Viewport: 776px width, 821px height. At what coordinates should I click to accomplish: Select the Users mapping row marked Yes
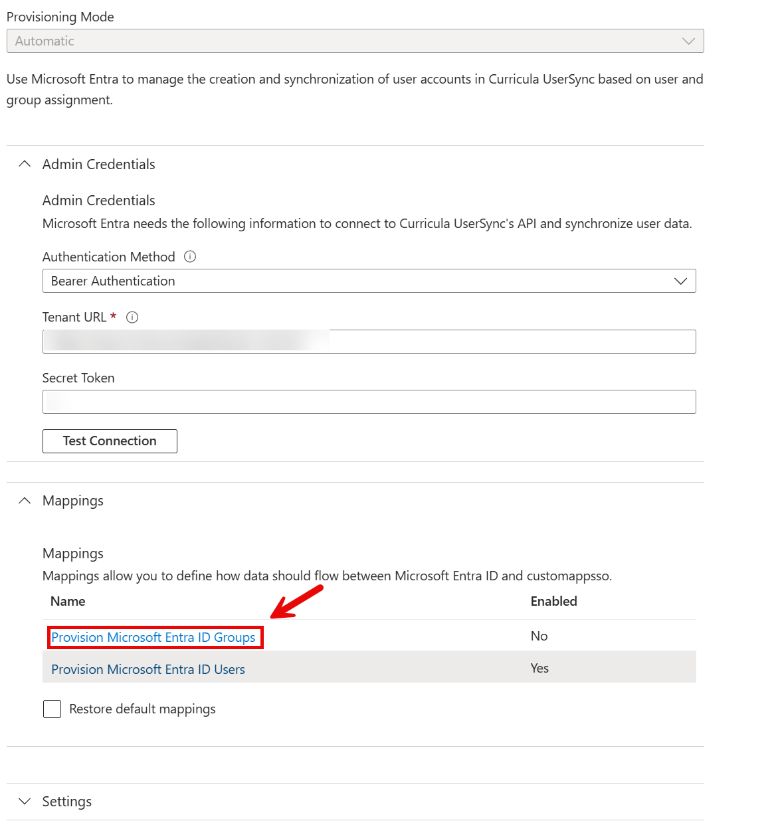[539, 668]
